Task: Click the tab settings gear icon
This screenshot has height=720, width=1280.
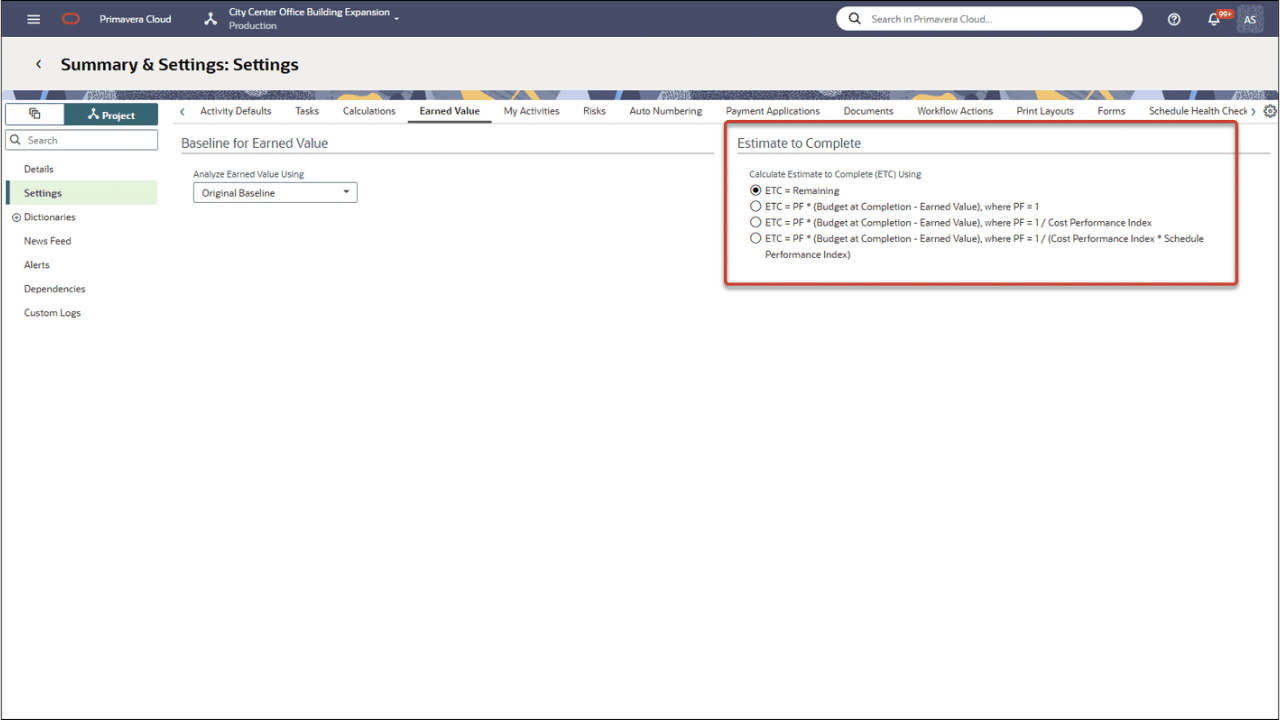Action: click(1270, 111)
